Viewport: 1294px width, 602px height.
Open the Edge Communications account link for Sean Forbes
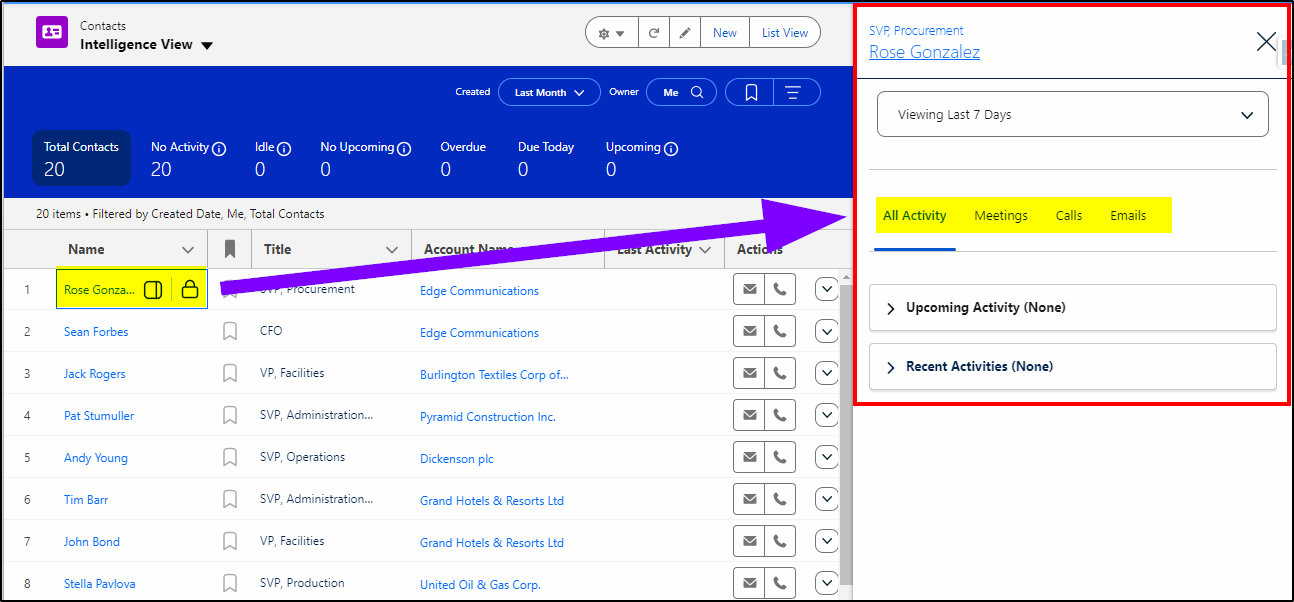479,332
